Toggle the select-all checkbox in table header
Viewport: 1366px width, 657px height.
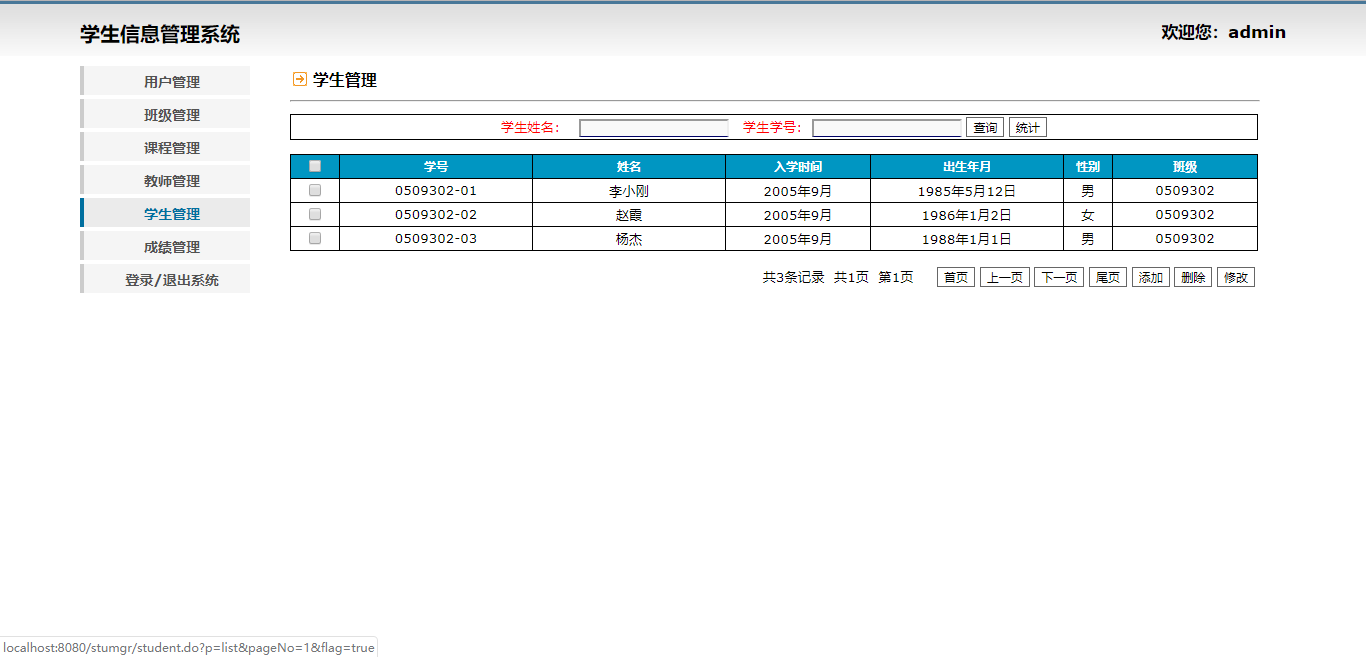315,166
